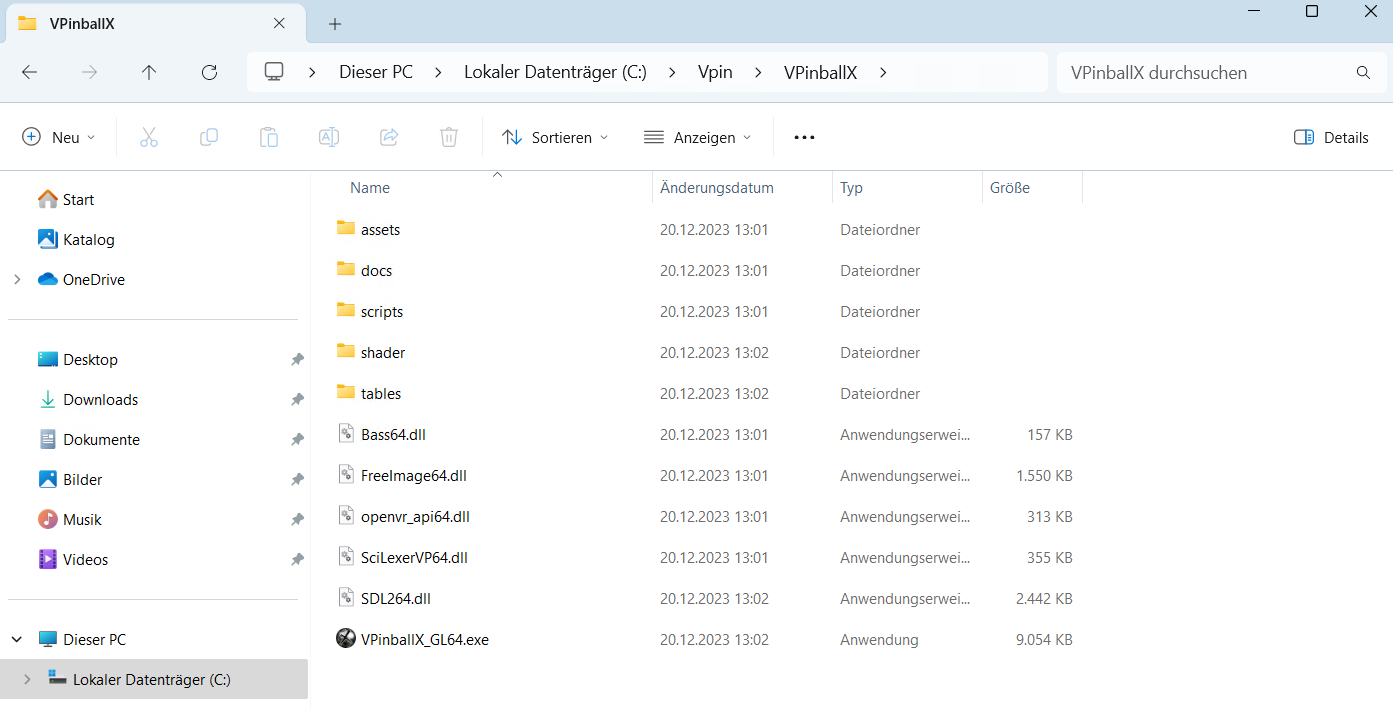The width and height of the screenshot is (1393, 710).
Task: Sort files by Größe column
Action: click(x=1010, y=188)
